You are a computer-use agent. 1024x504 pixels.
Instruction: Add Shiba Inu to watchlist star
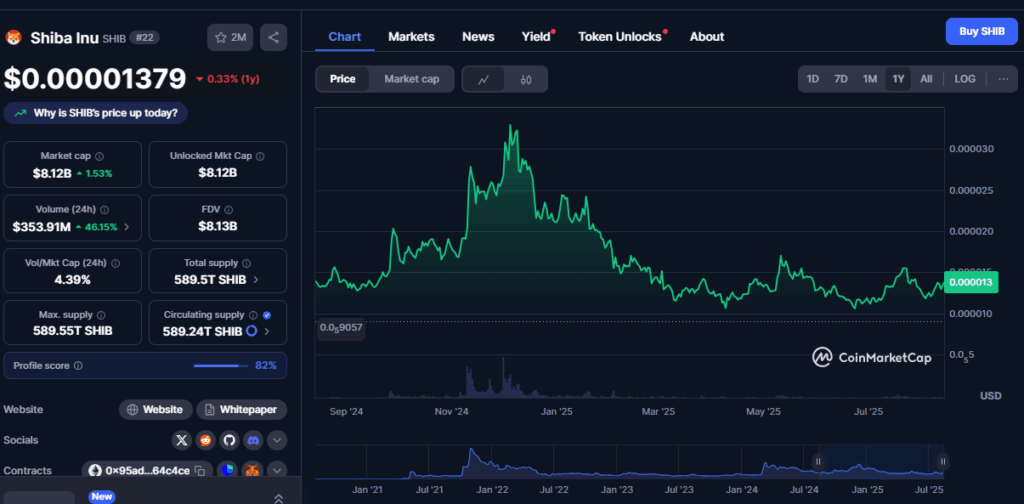coord(230,38)
